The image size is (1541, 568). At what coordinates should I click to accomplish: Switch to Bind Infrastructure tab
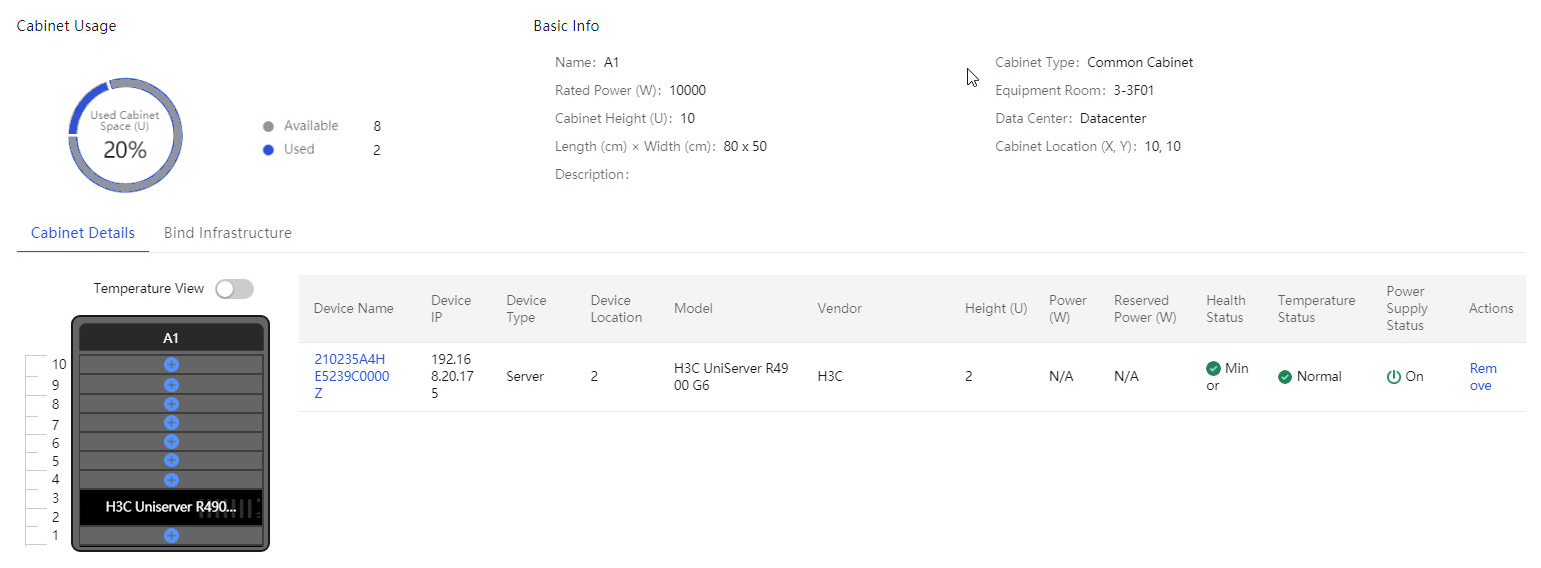pos(228,233)
